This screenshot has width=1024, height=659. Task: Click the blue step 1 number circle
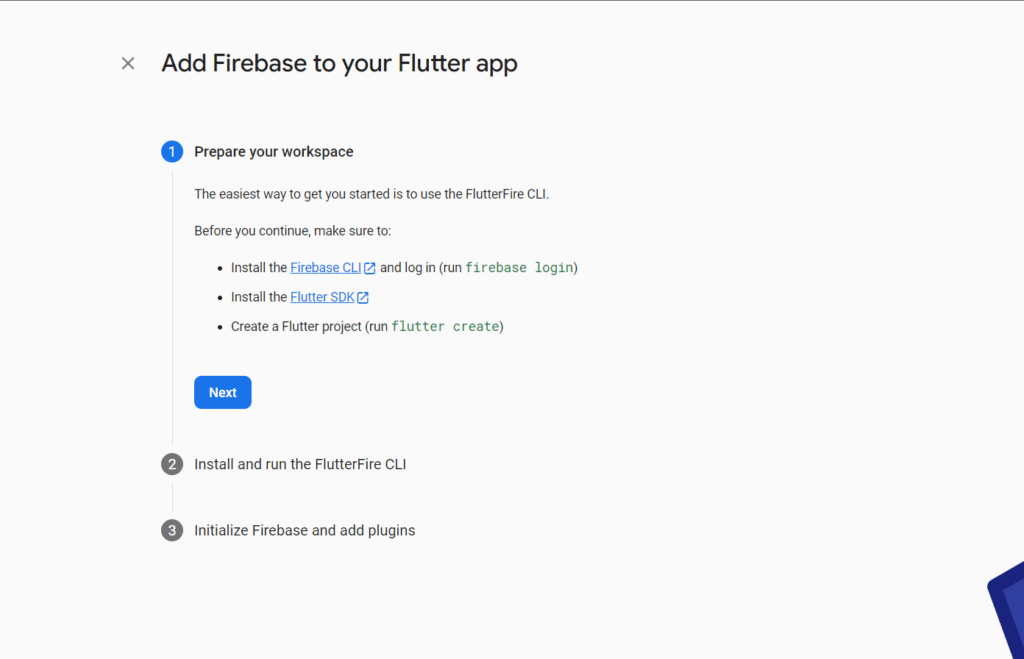click(172, 152)
